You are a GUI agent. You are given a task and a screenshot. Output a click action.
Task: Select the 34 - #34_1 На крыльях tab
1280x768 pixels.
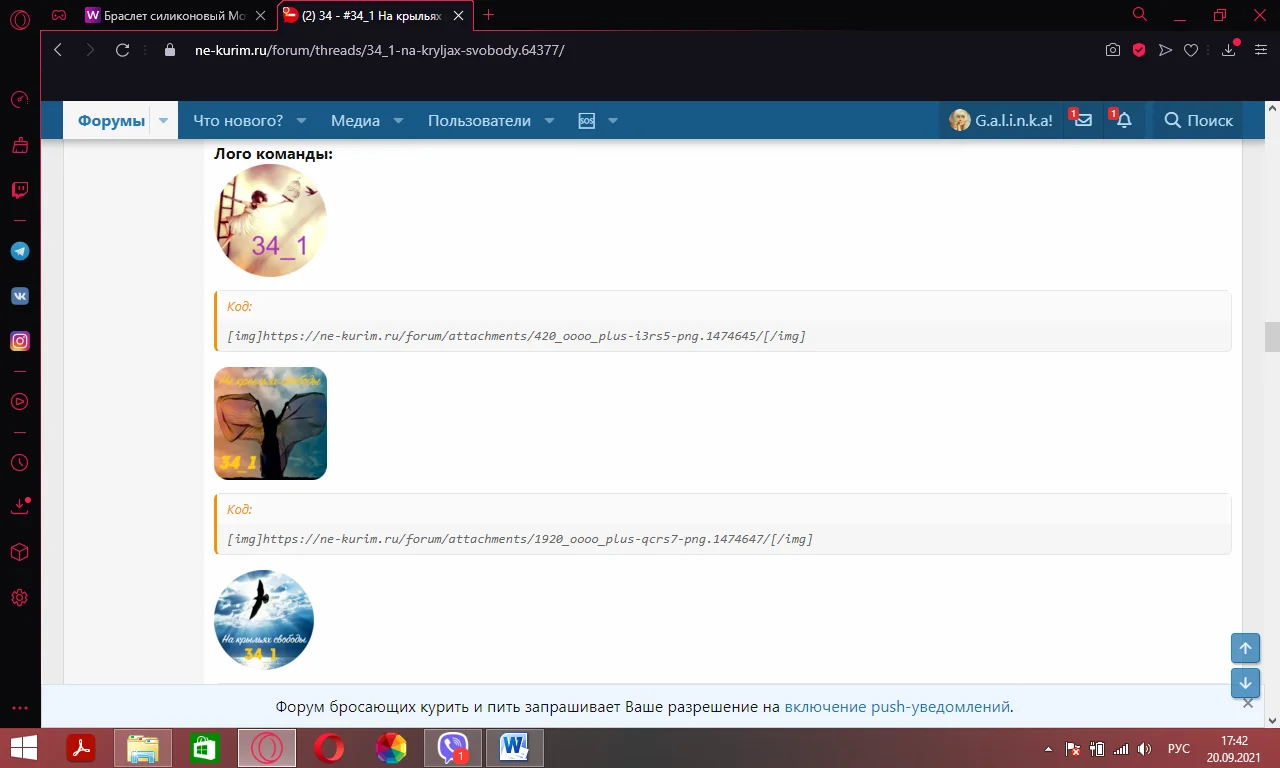[374, 15]
